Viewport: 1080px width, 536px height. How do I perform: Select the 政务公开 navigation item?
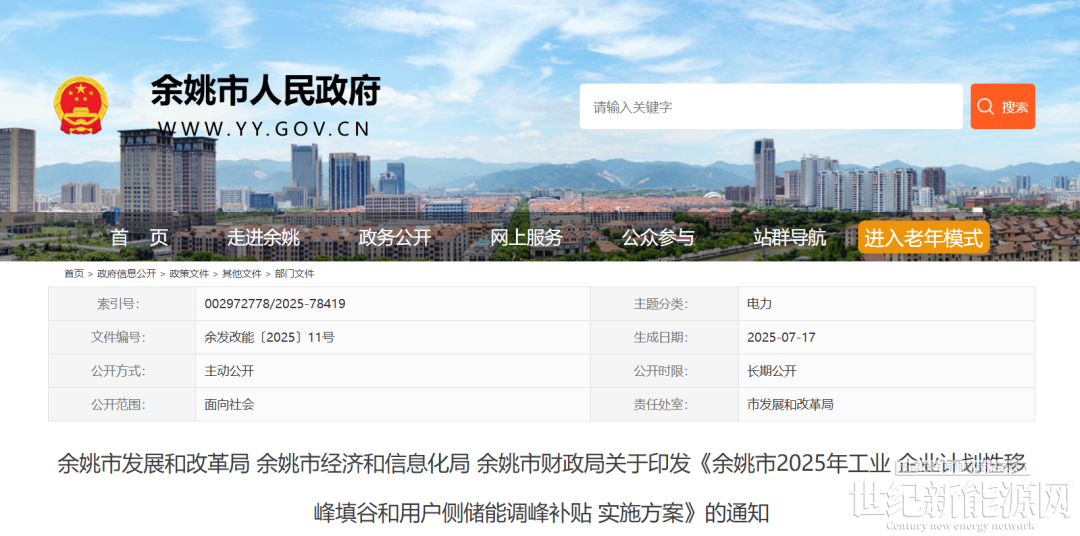pyautogui.click(x=394, y=238)
